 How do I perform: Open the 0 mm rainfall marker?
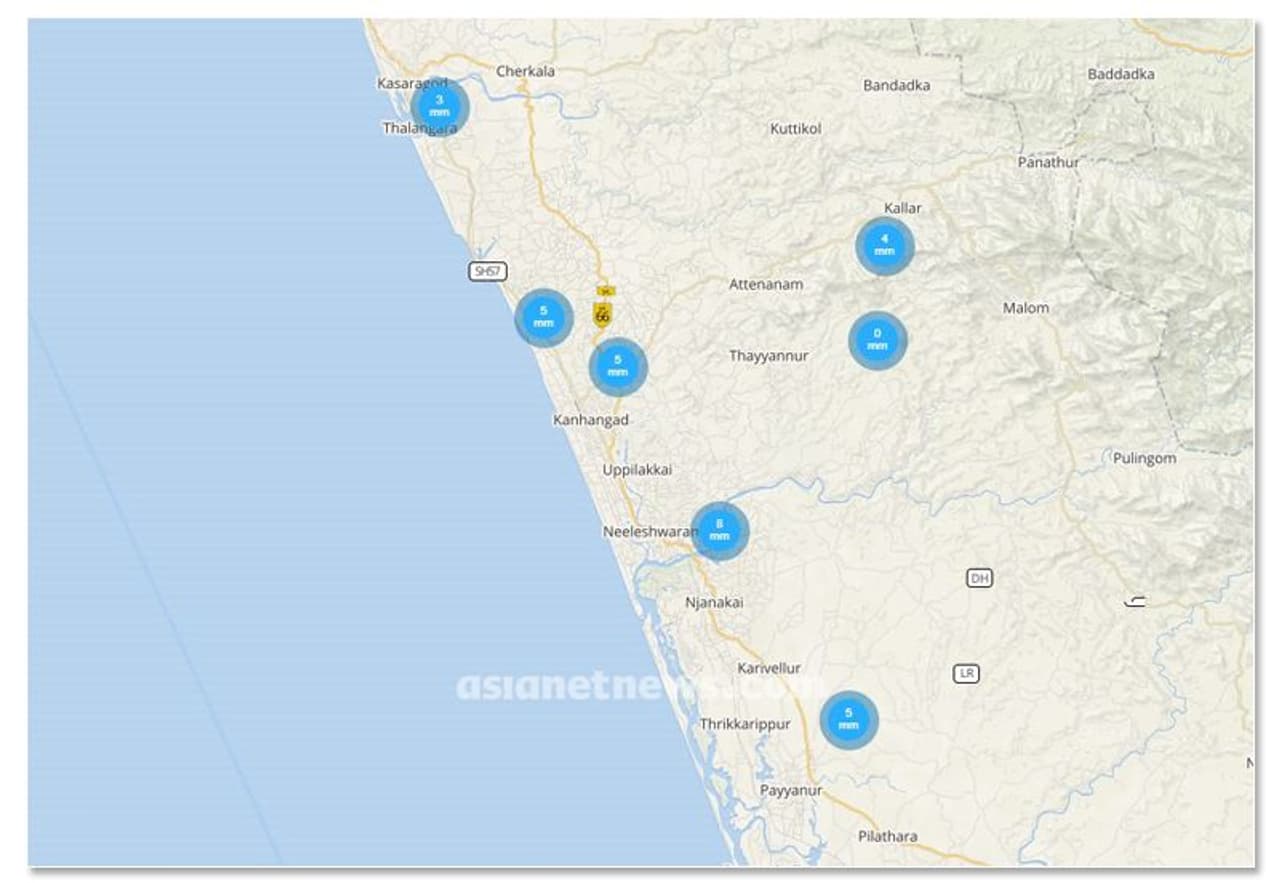[877, 340]
